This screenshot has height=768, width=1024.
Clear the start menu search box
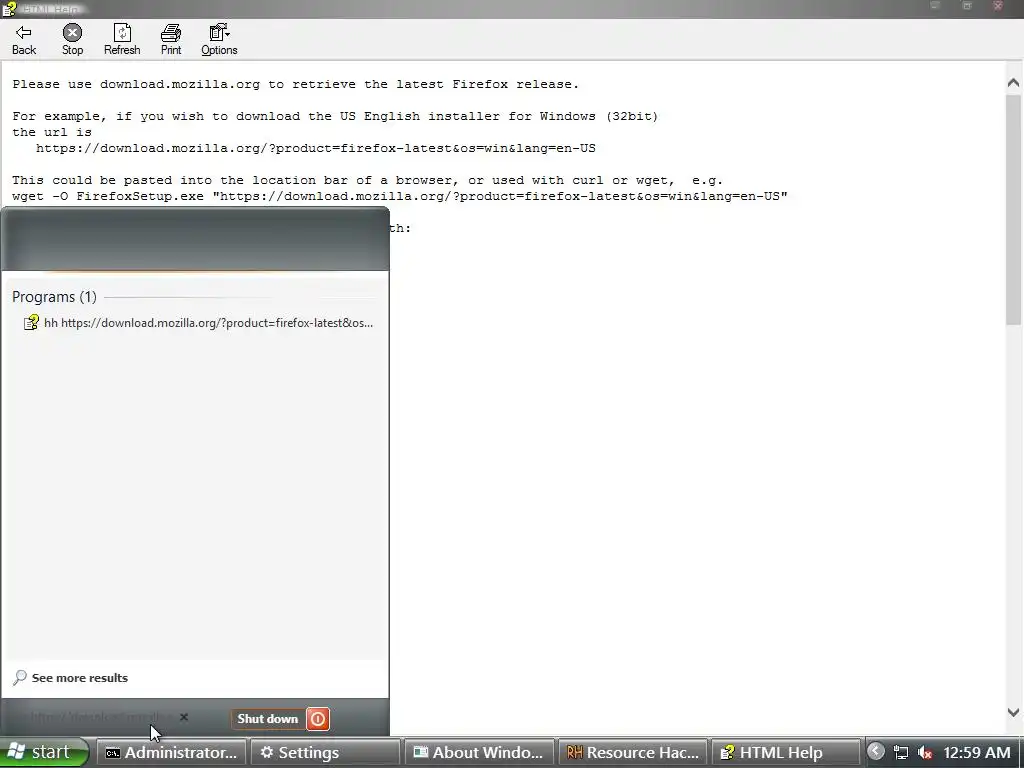pyautogui.click(x=184, y=717)
